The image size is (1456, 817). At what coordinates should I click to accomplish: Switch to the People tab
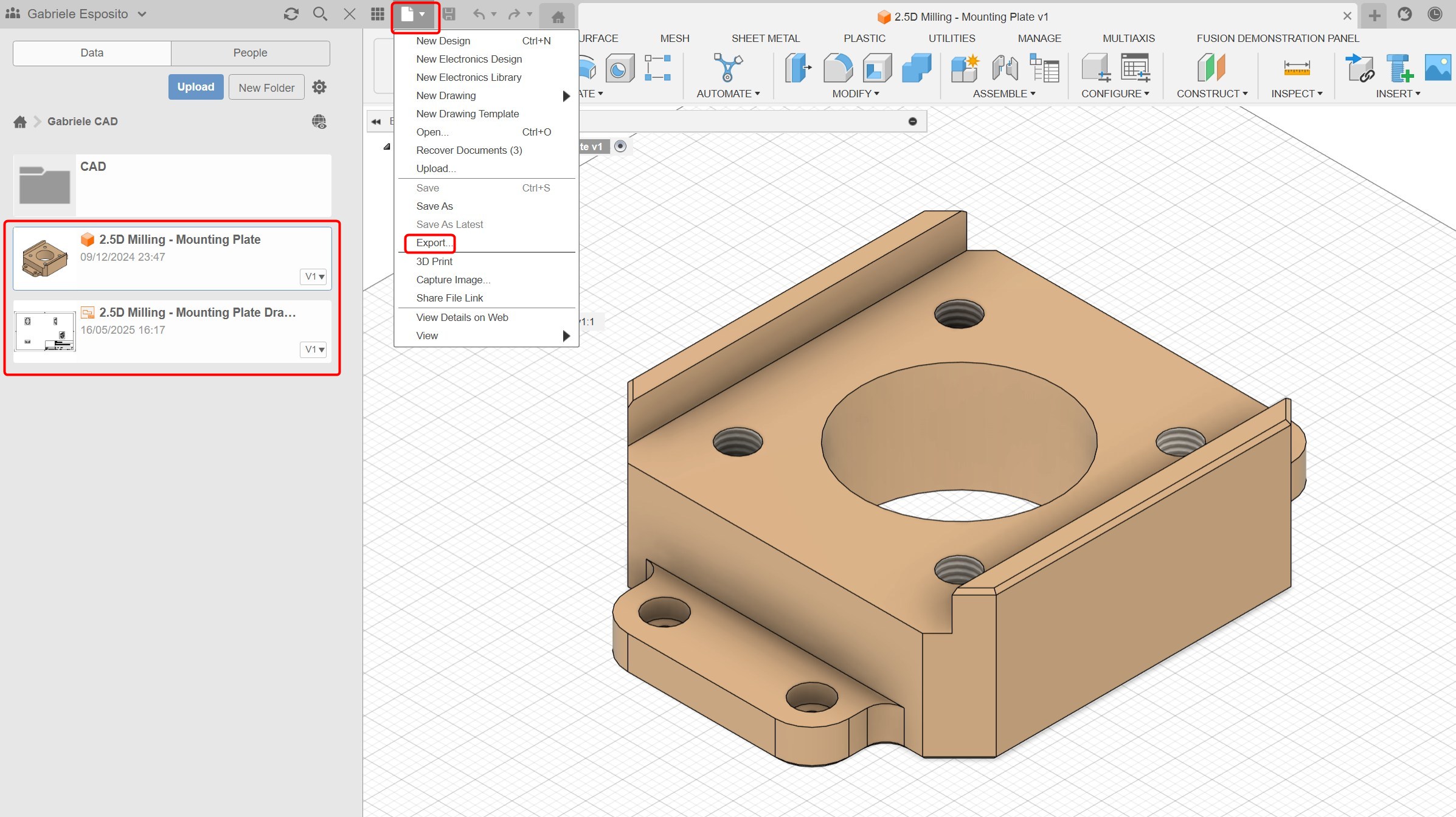click(249, 53)
